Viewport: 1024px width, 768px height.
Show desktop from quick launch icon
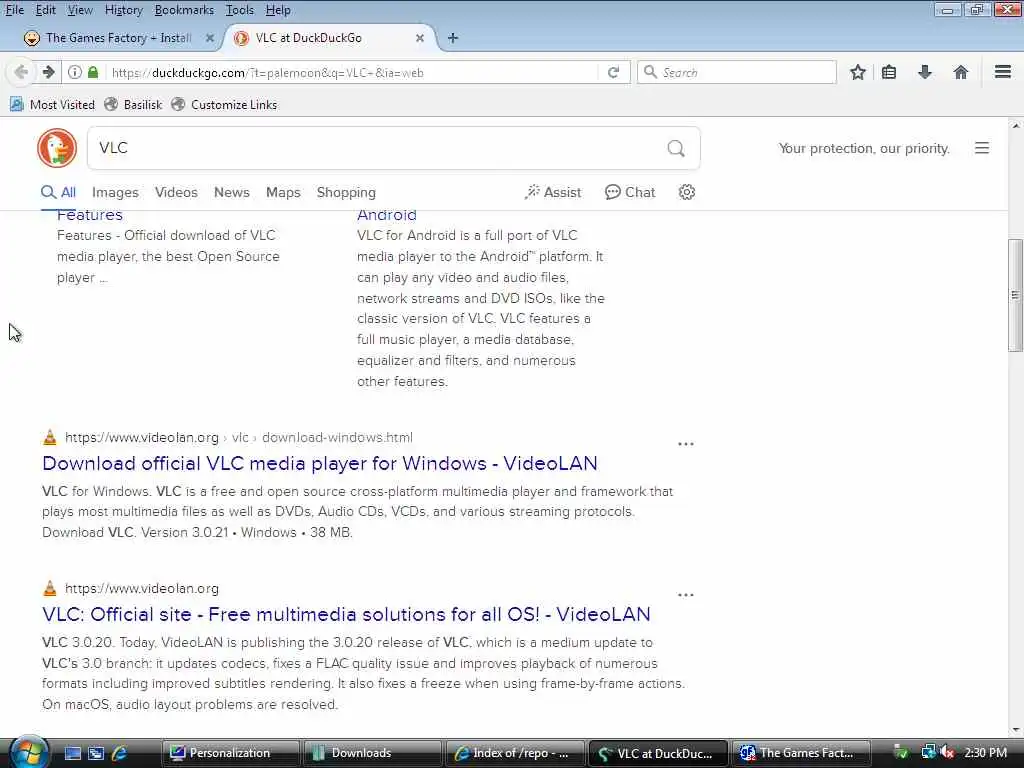(72, 753)
